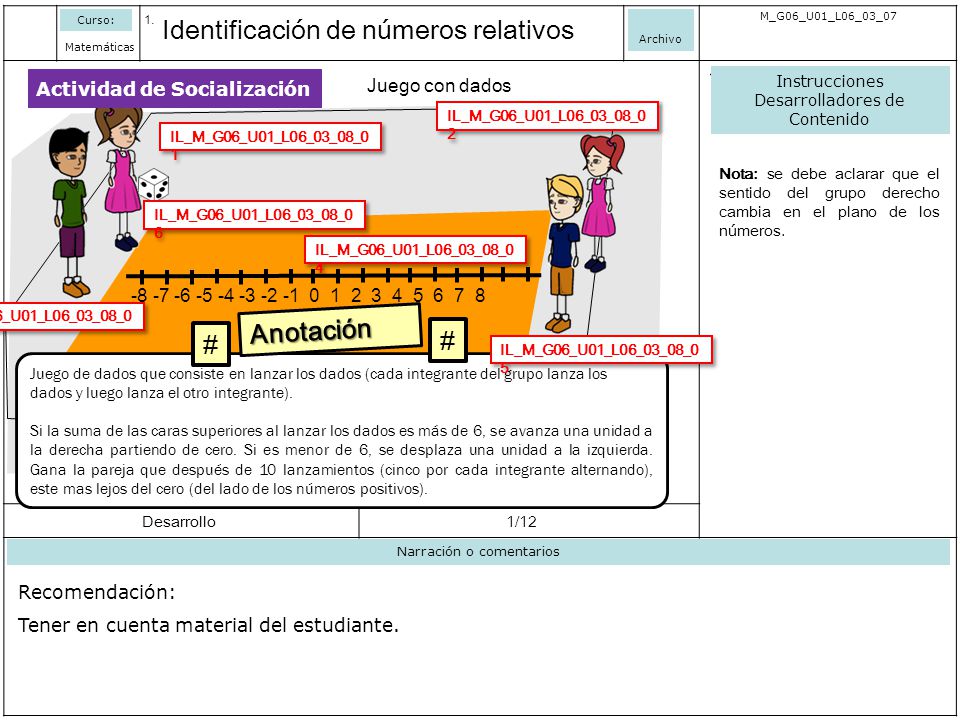Select the red-haired girl with pigtails
Screen dimensions: 960x720
pyautogui.click(x=601, y=203)
